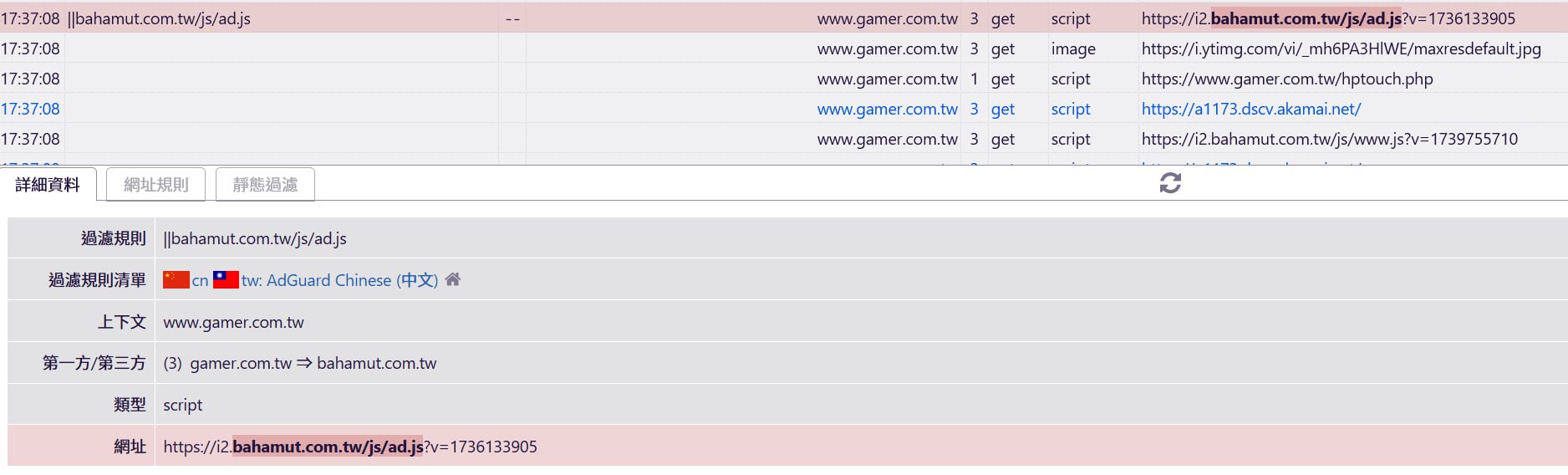Click the 網址 value in details pane
1568x475 pixels.
pos(349,447)
